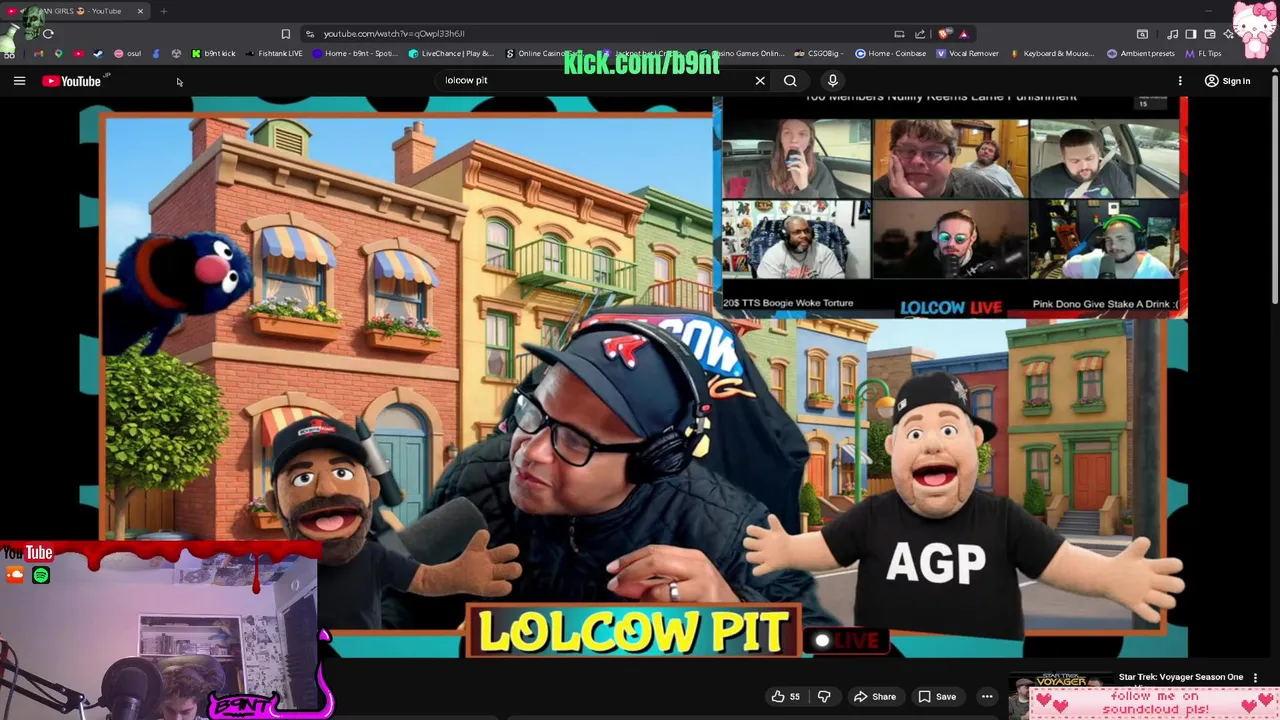
Task: View site information icon in address bar
Action: tap(310, 33)
